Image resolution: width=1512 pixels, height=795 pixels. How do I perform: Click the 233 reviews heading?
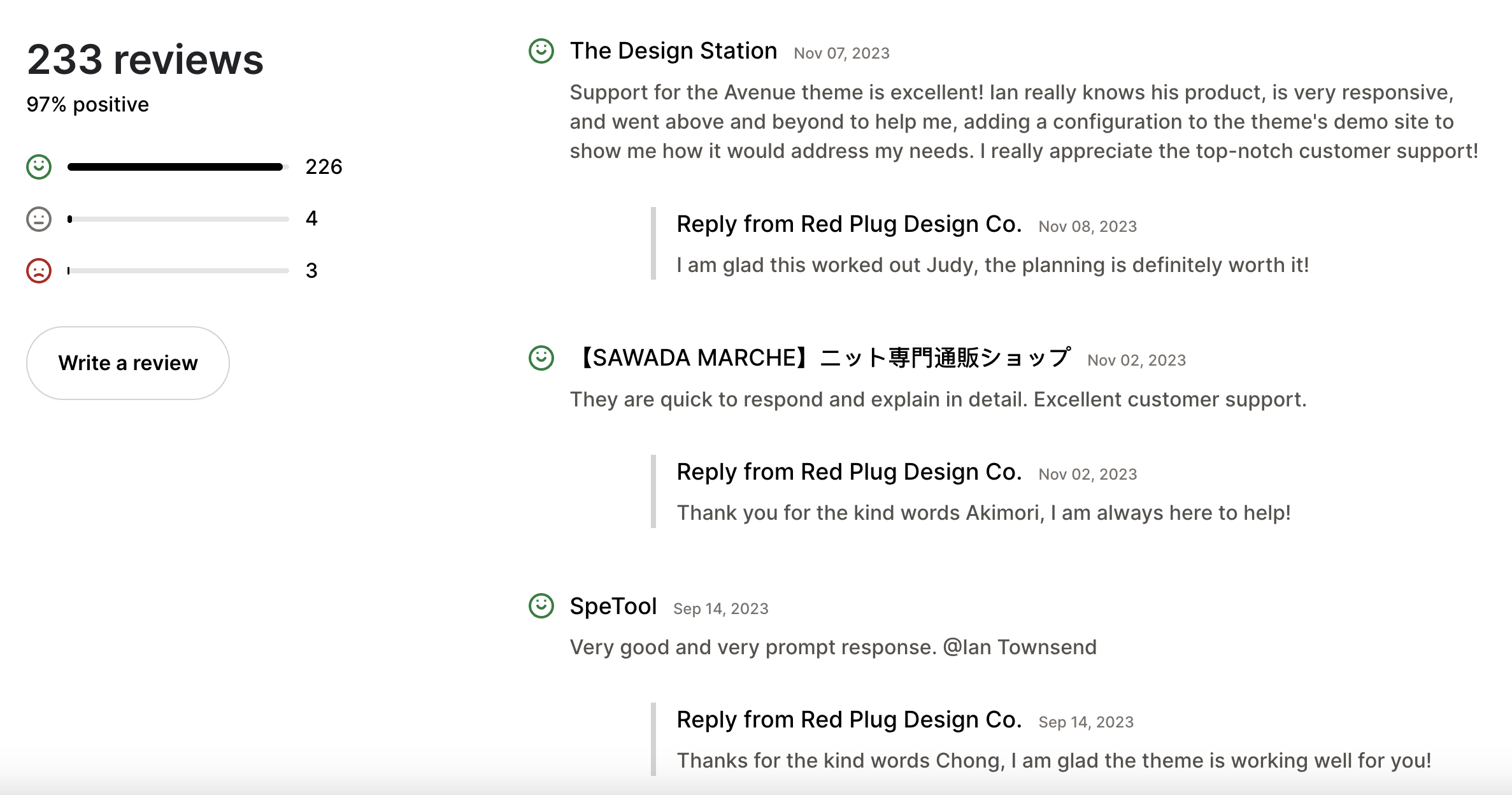pyautogui.click(x=145, y=59)
